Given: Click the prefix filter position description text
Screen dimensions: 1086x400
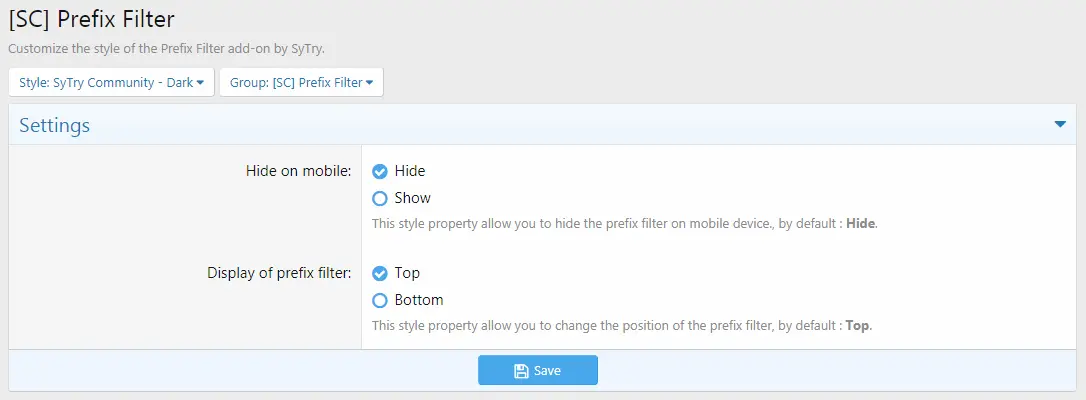Looking at the screenshot, I should point(622,325).
